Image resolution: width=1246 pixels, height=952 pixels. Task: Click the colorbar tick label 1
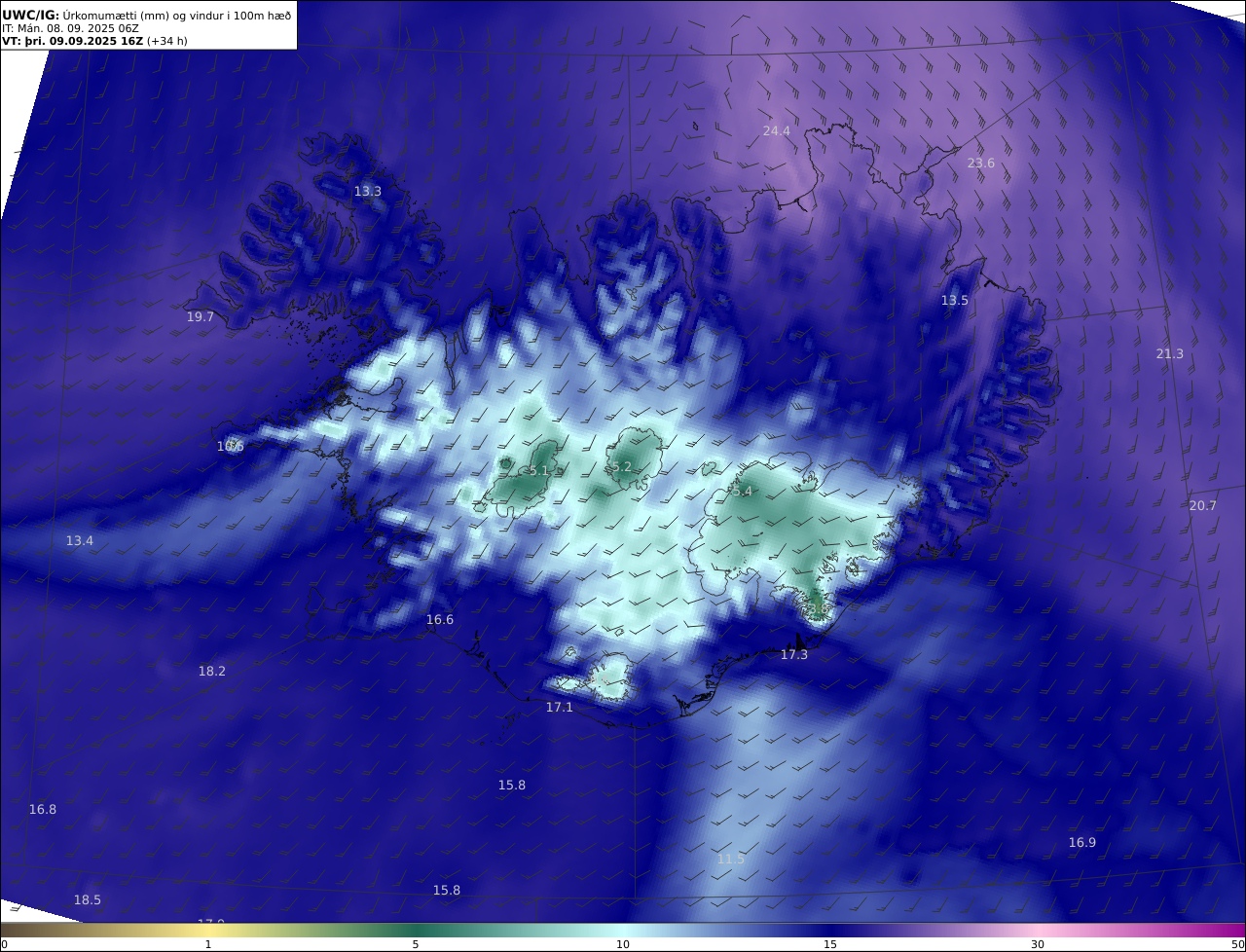(x=208, y=944)
